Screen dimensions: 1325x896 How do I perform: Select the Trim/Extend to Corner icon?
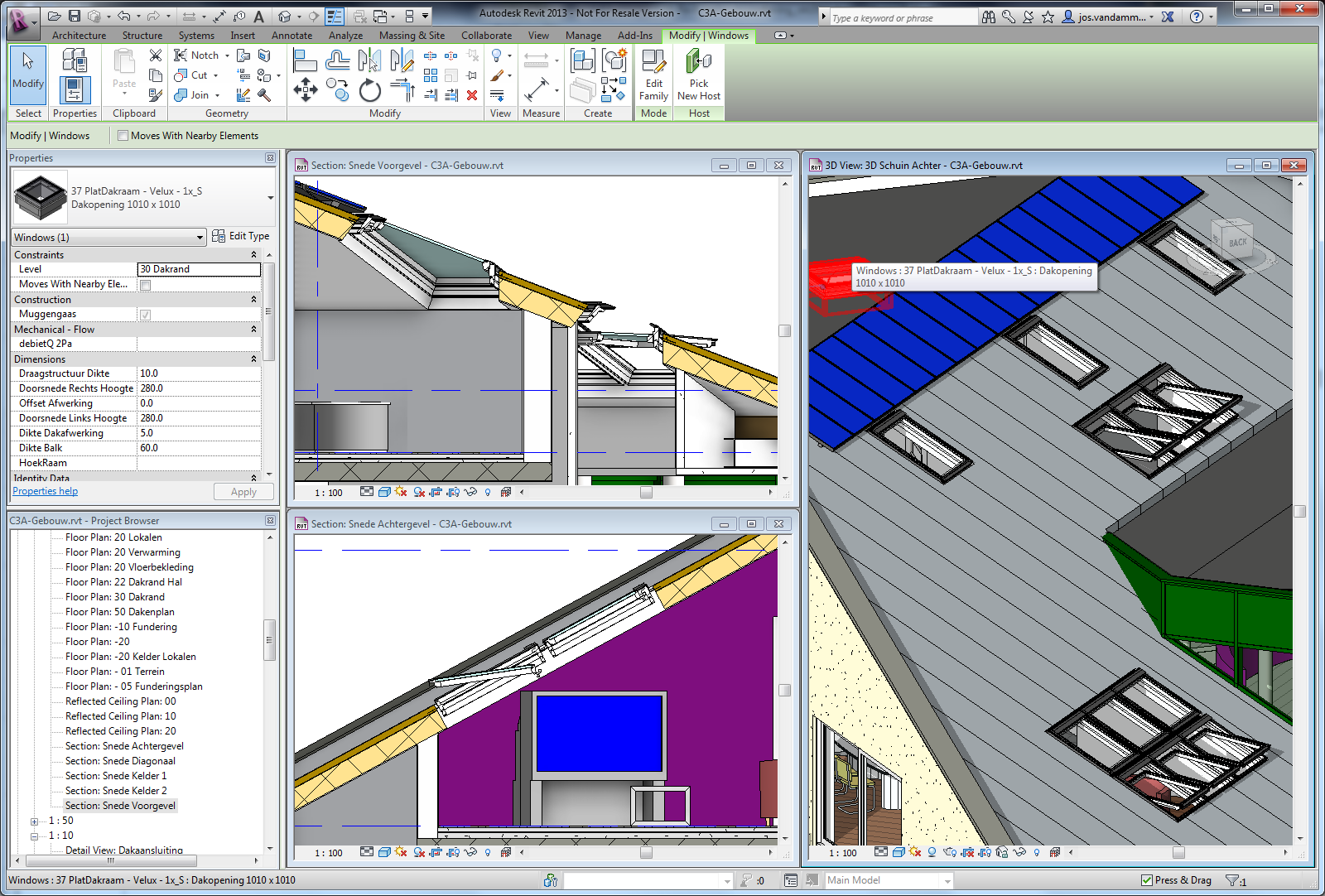click(402, 89)
